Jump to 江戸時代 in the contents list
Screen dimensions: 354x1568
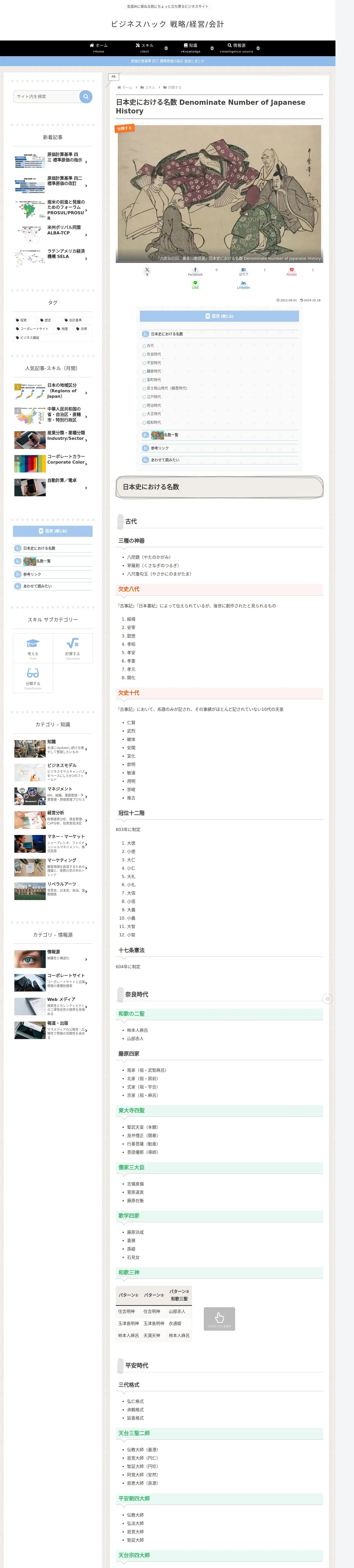pos(154,397)
